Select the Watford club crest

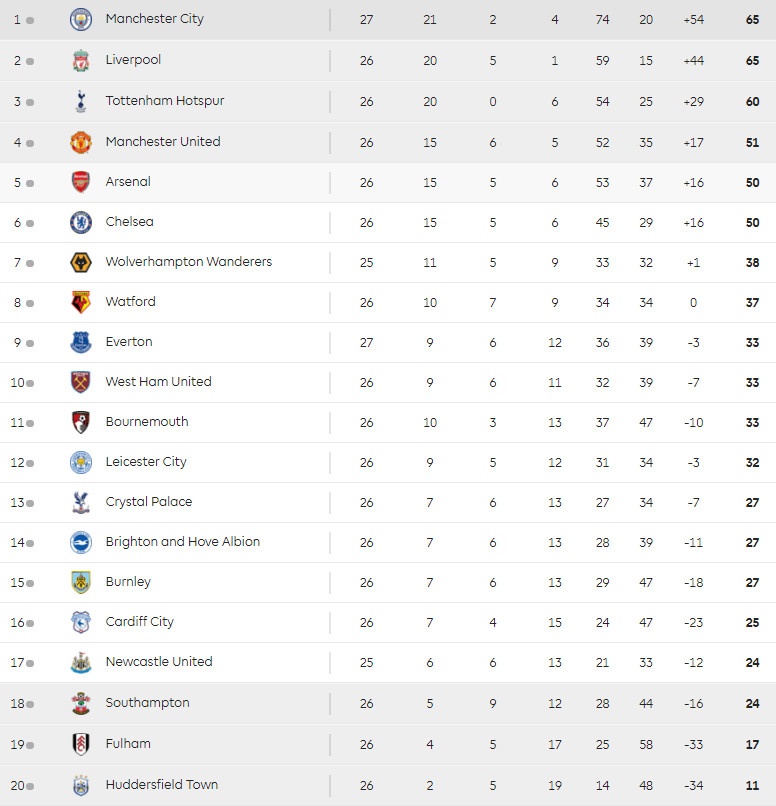[81, 302]
